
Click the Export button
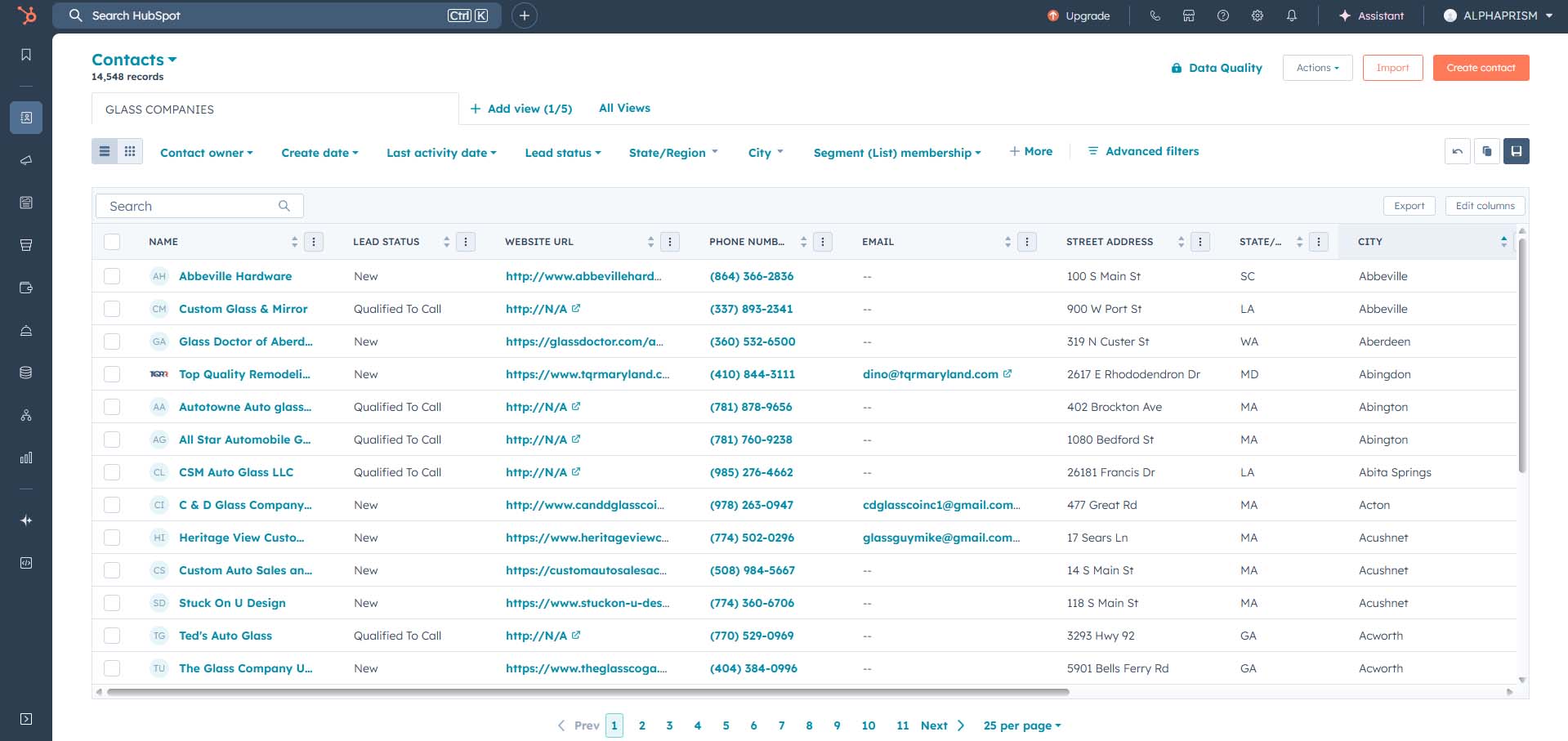tap(1409, 206)
